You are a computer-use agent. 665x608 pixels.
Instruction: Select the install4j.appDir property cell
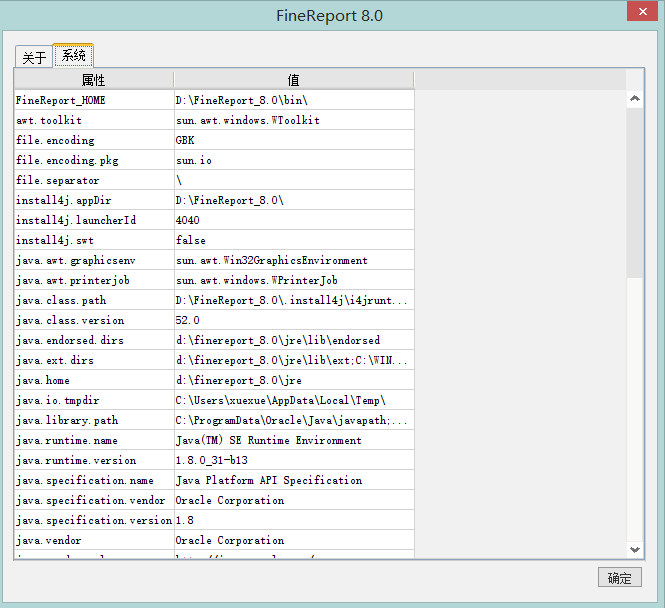coord(94,200)
